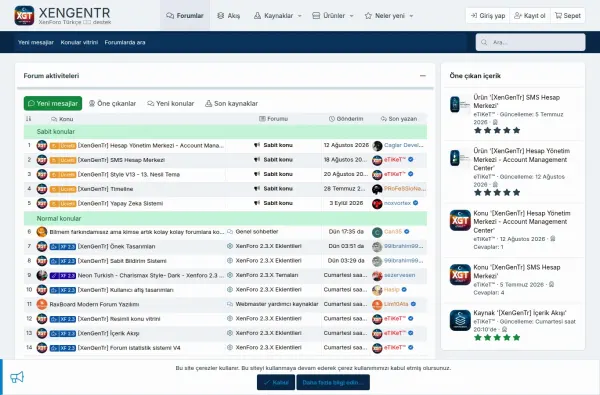
Task: Open the [XenGenTr] SMS Hesap Merkezi thread
Action: (121, 160)
